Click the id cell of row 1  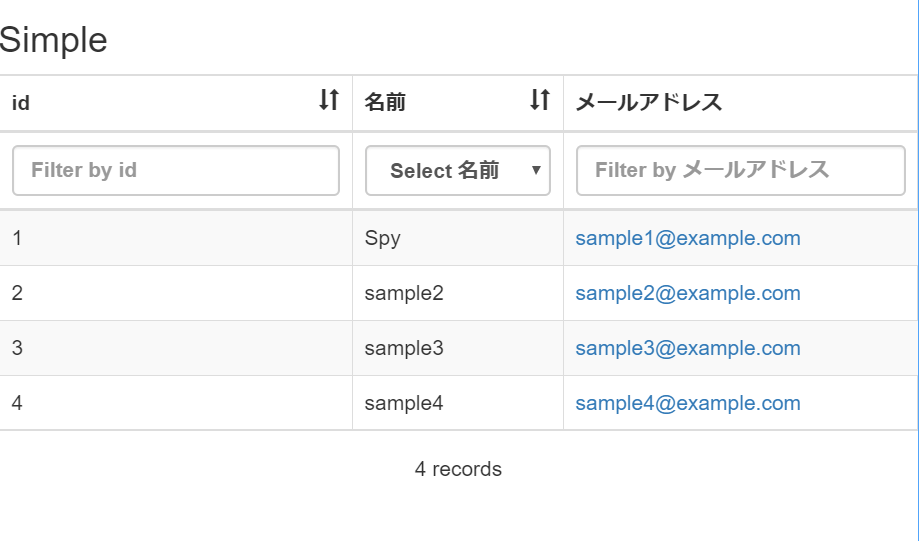(17, 238)
